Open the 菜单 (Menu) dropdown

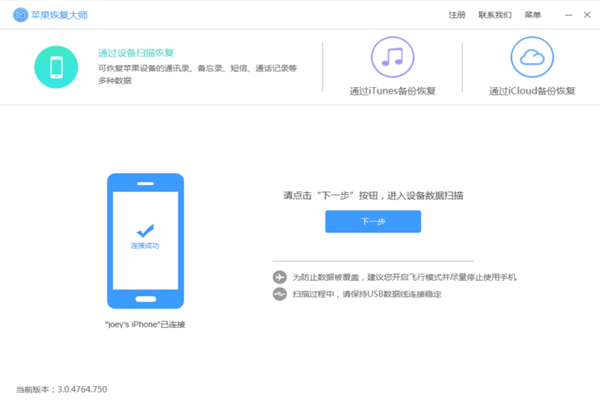point(532,15)
